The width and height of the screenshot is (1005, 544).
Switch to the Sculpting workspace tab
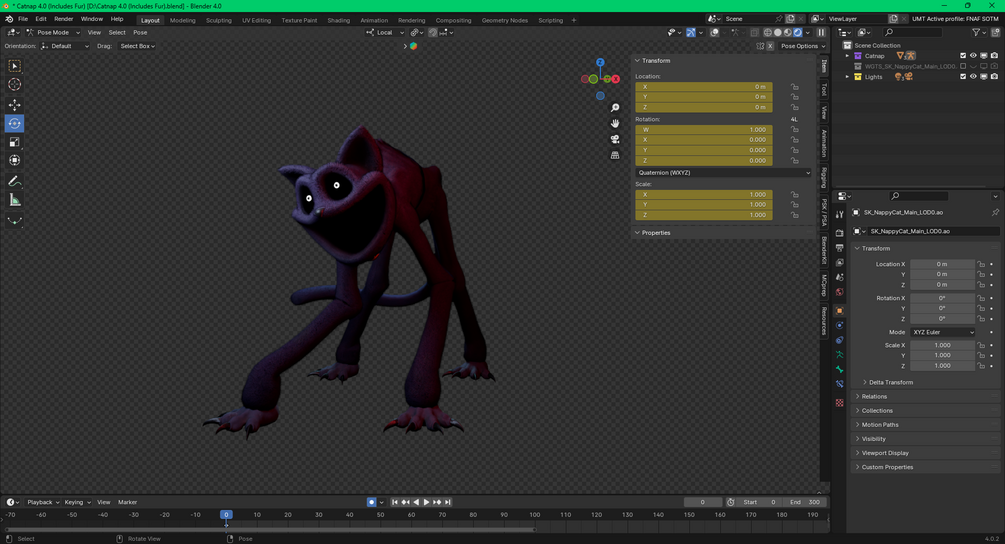click(x=218, y=20)
